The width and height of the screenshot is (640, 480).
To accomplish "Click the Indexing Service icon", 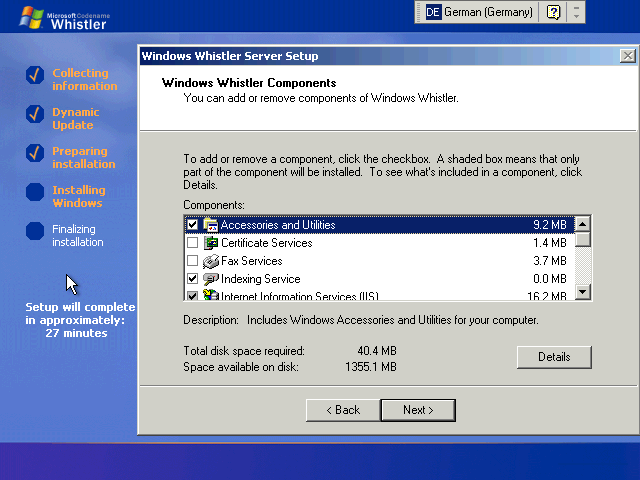I will 211,279.
